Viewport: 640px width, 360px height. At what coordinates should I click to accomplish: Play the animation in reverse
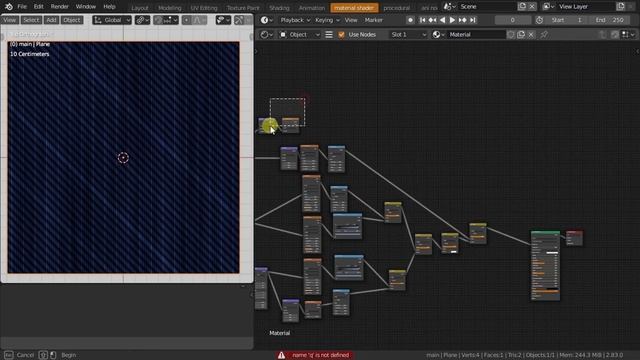(442, 20)
